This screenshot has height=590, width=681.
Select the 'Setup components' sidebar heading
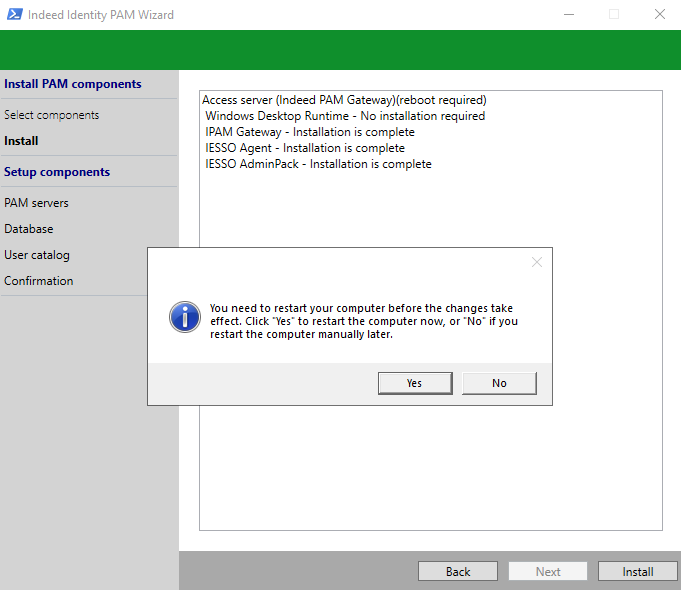[57, 172]
